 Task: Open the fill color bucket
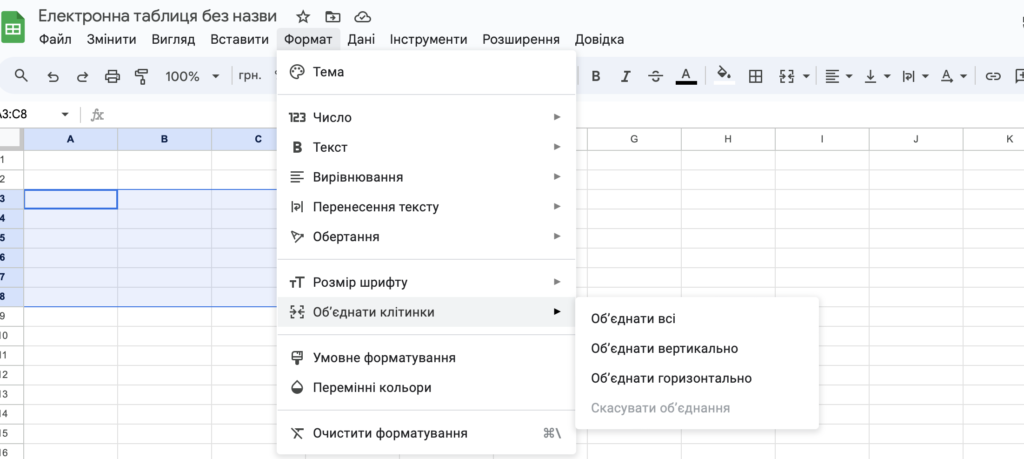click(724, 75)
